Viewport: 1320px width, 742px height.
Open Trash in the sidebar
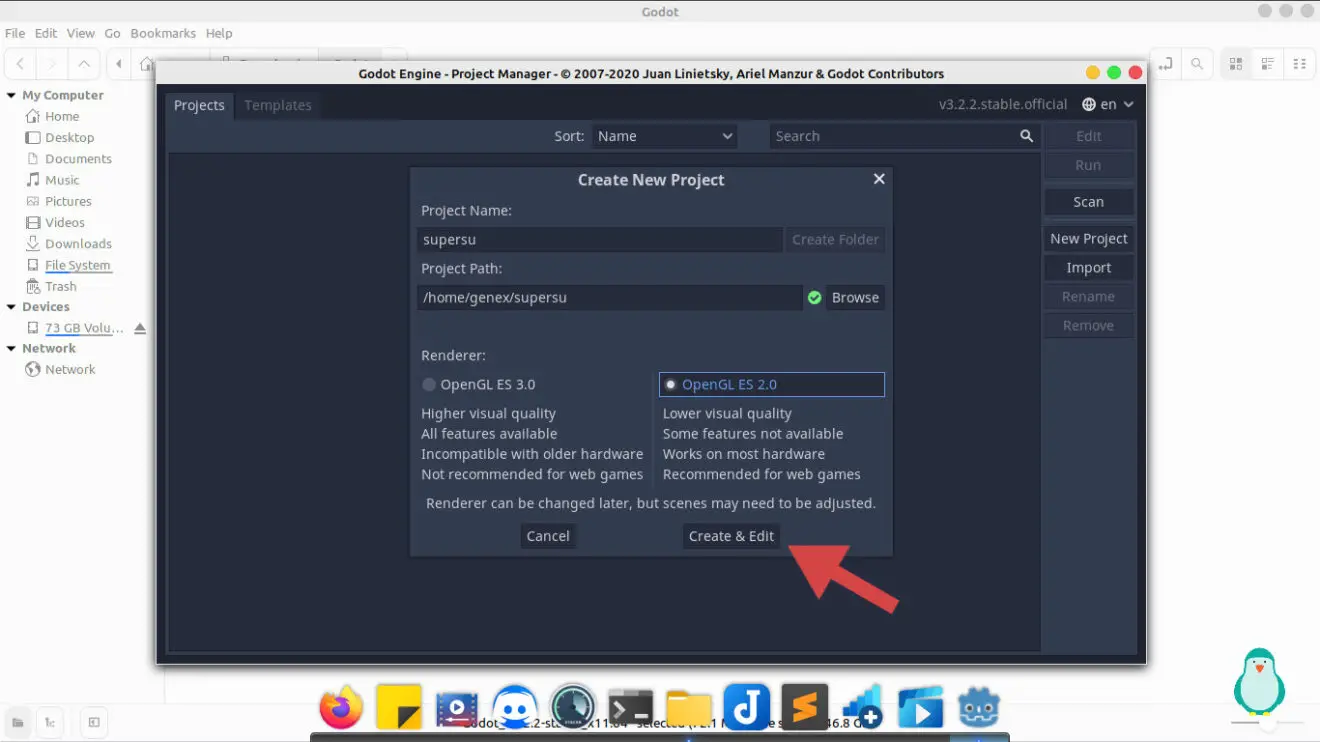(60, 286)
